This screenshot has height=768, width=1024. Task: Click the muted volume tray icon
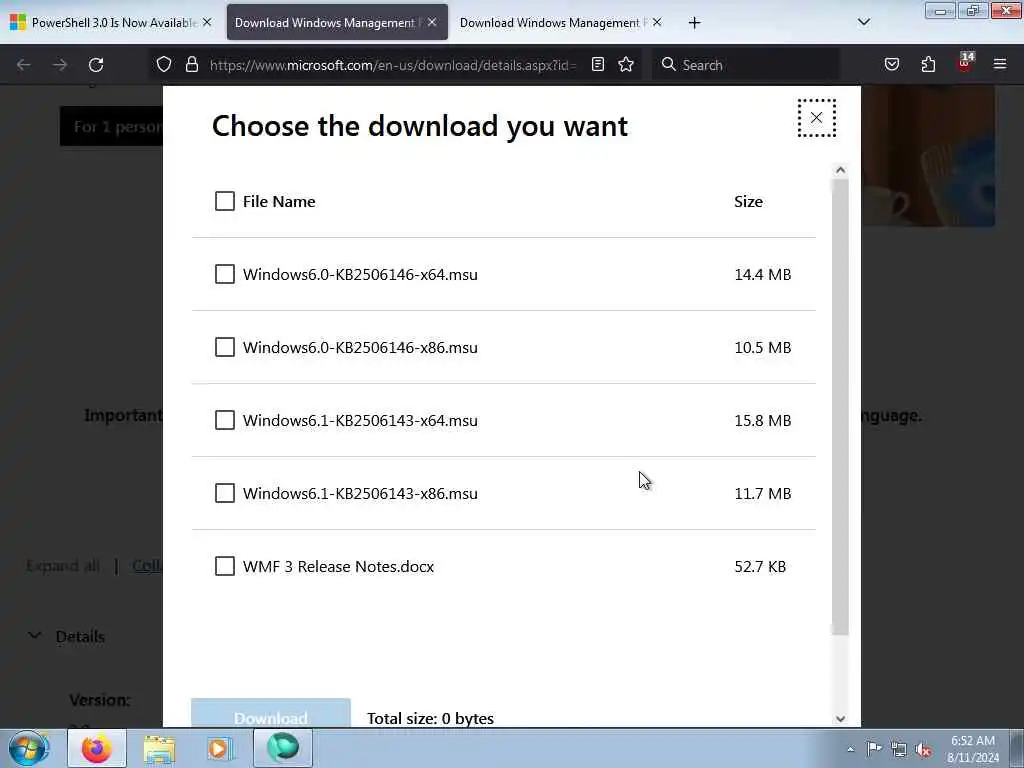(924, 750)
